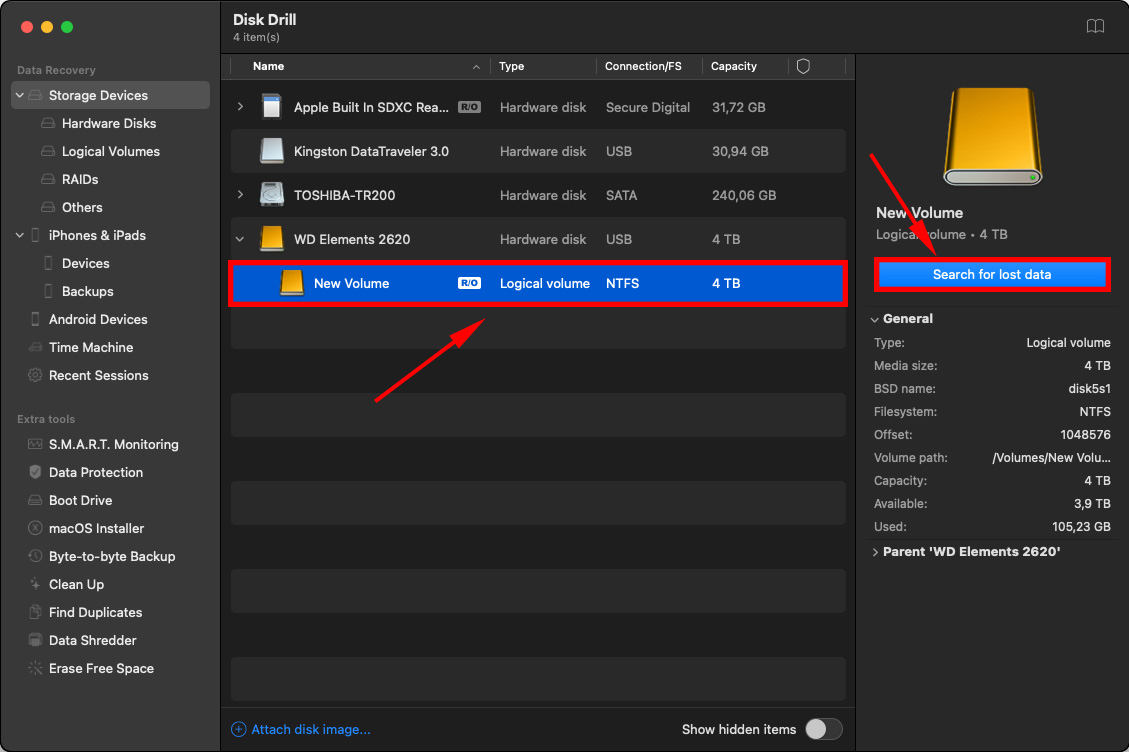
Task: Click the Boot Drive icon
Action: click(x=35, y=500)
